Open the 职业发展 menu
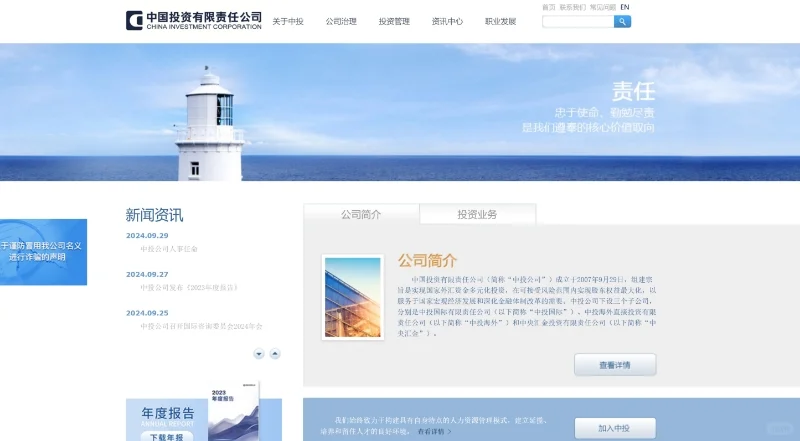Screen dimensions: 800x441 [501, 21]
